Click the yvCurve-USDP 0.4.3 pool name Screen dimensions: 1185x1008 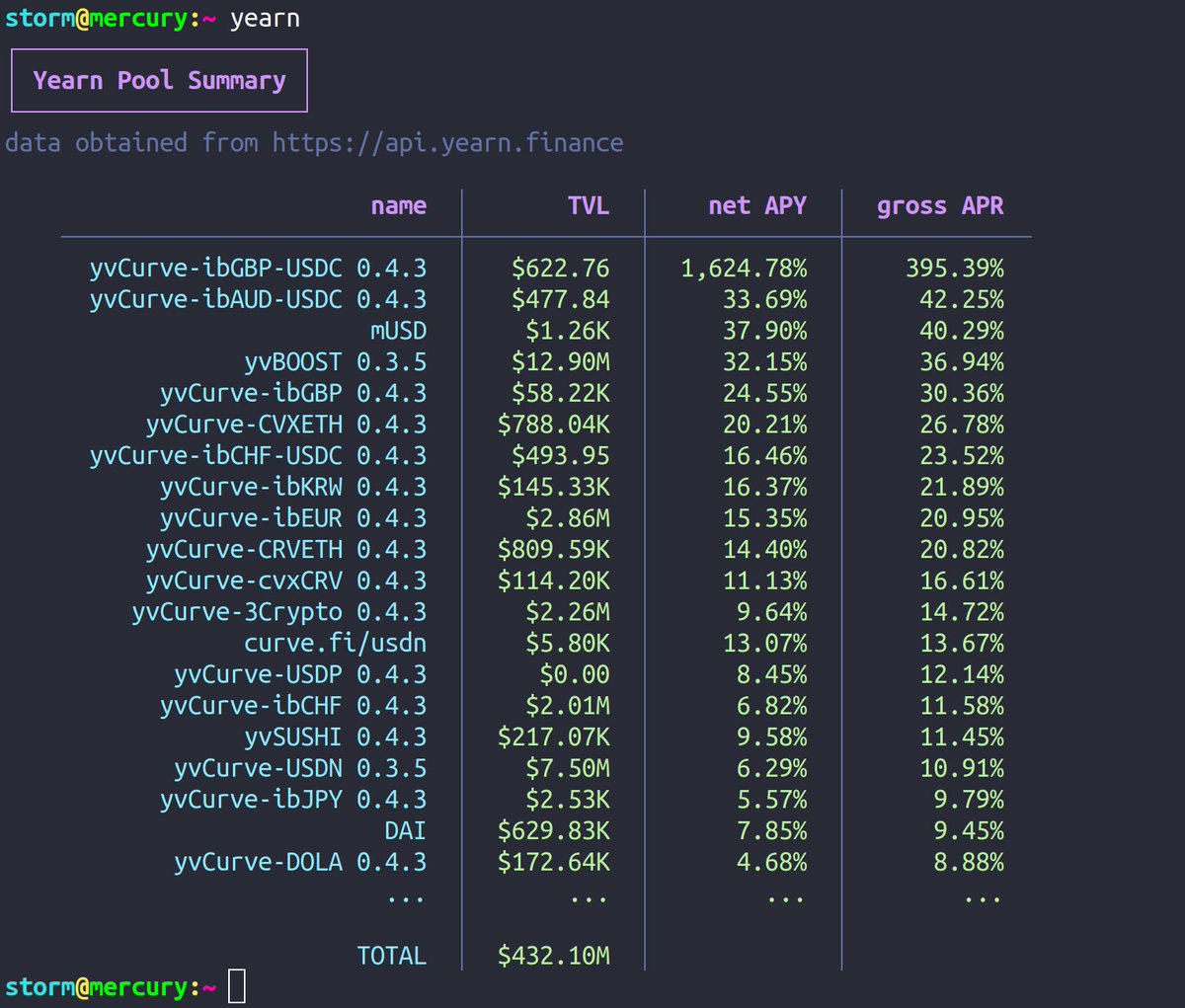[300, 674]
